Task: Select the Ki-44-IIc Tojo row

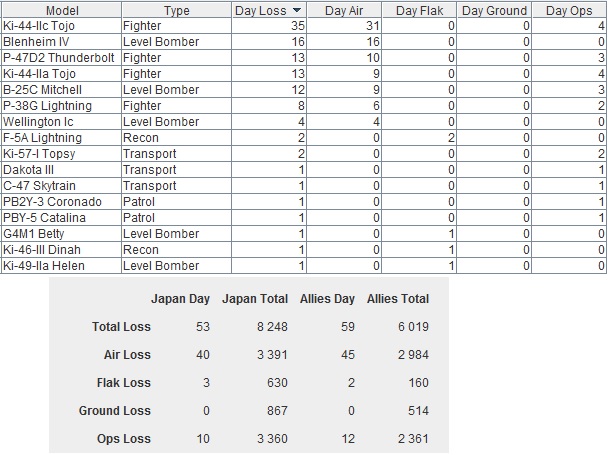Action: 304,26
